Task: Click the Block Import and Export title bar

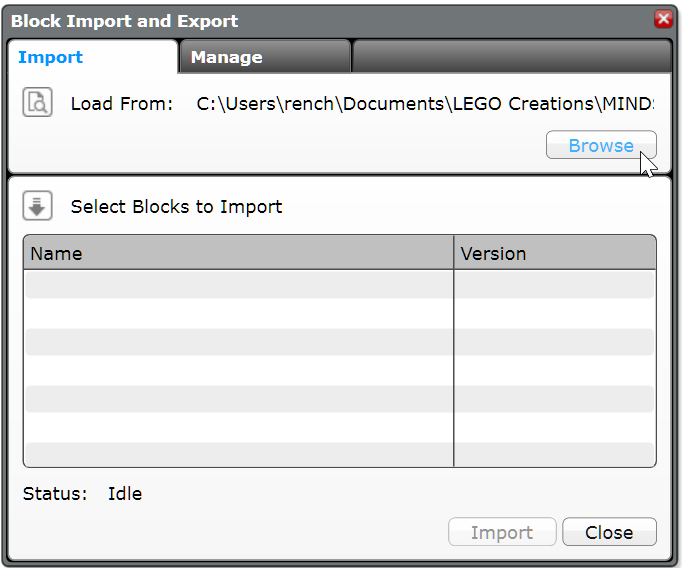Action: coord(300,20)
